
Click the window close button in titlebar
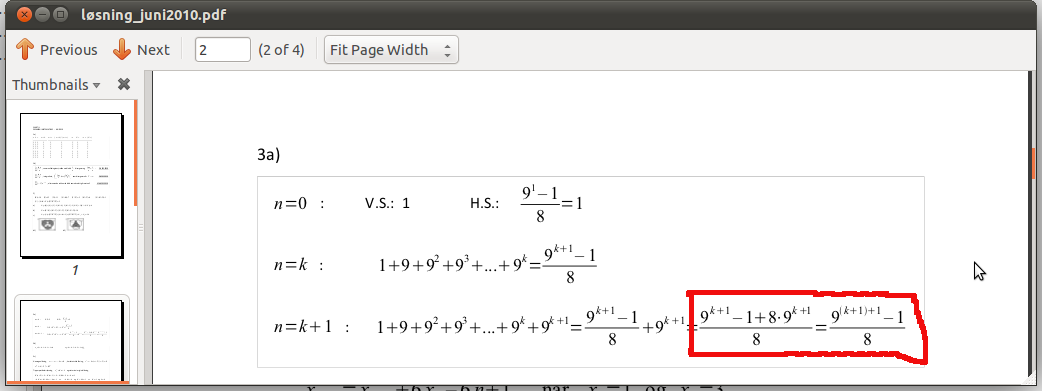pos(23,14)
